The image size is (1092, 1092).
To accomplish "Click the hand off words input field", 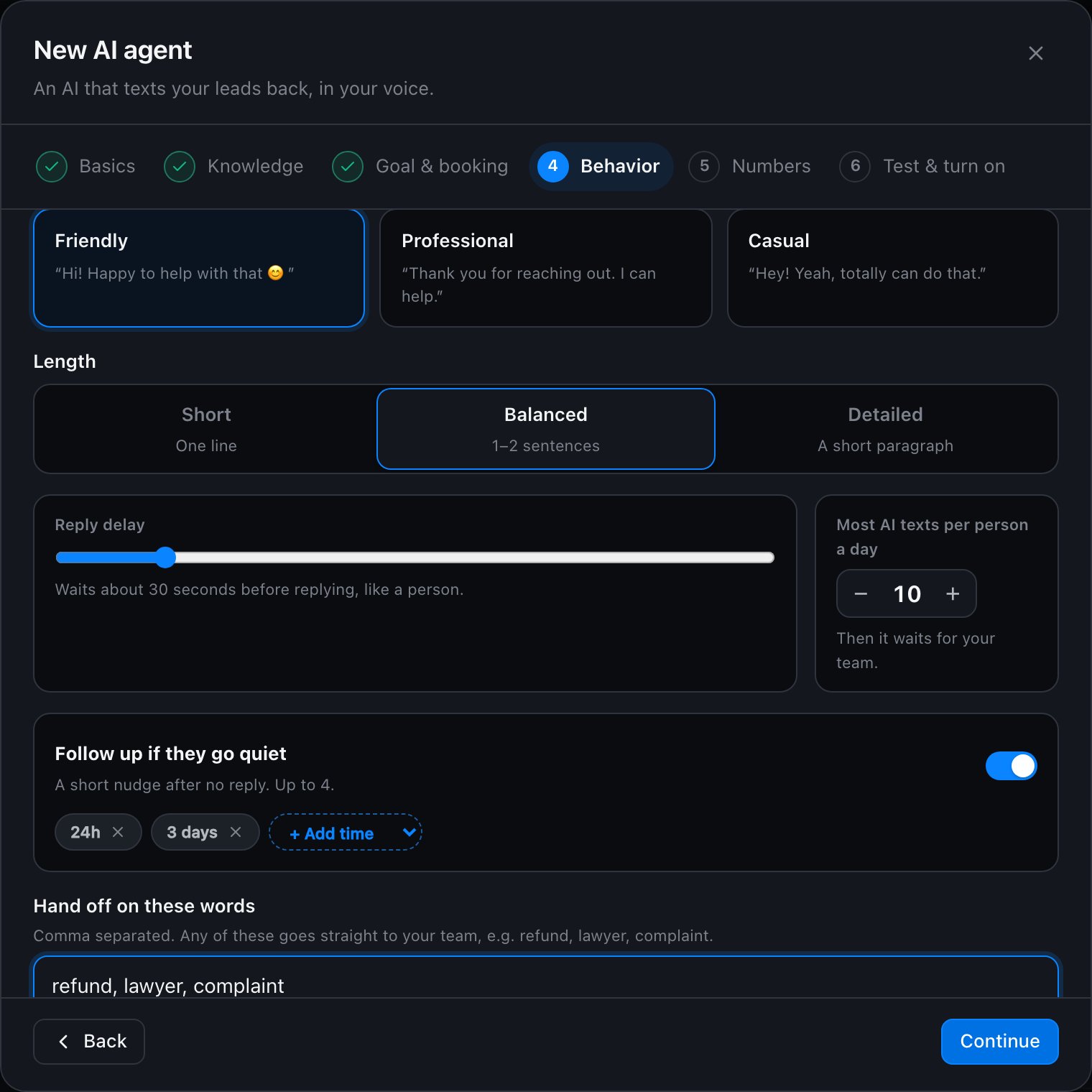I will pyautogui.click(x=546, y=977).
